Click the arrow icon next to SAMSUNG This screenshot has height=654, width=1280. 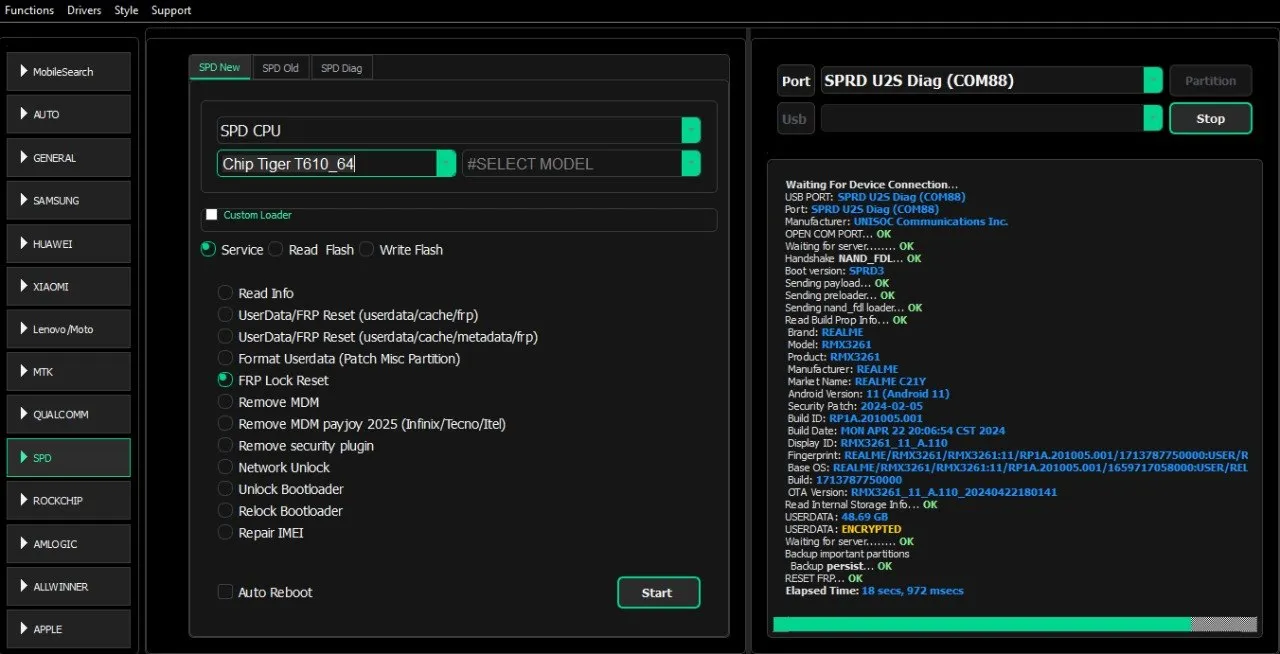pos(24,200)
